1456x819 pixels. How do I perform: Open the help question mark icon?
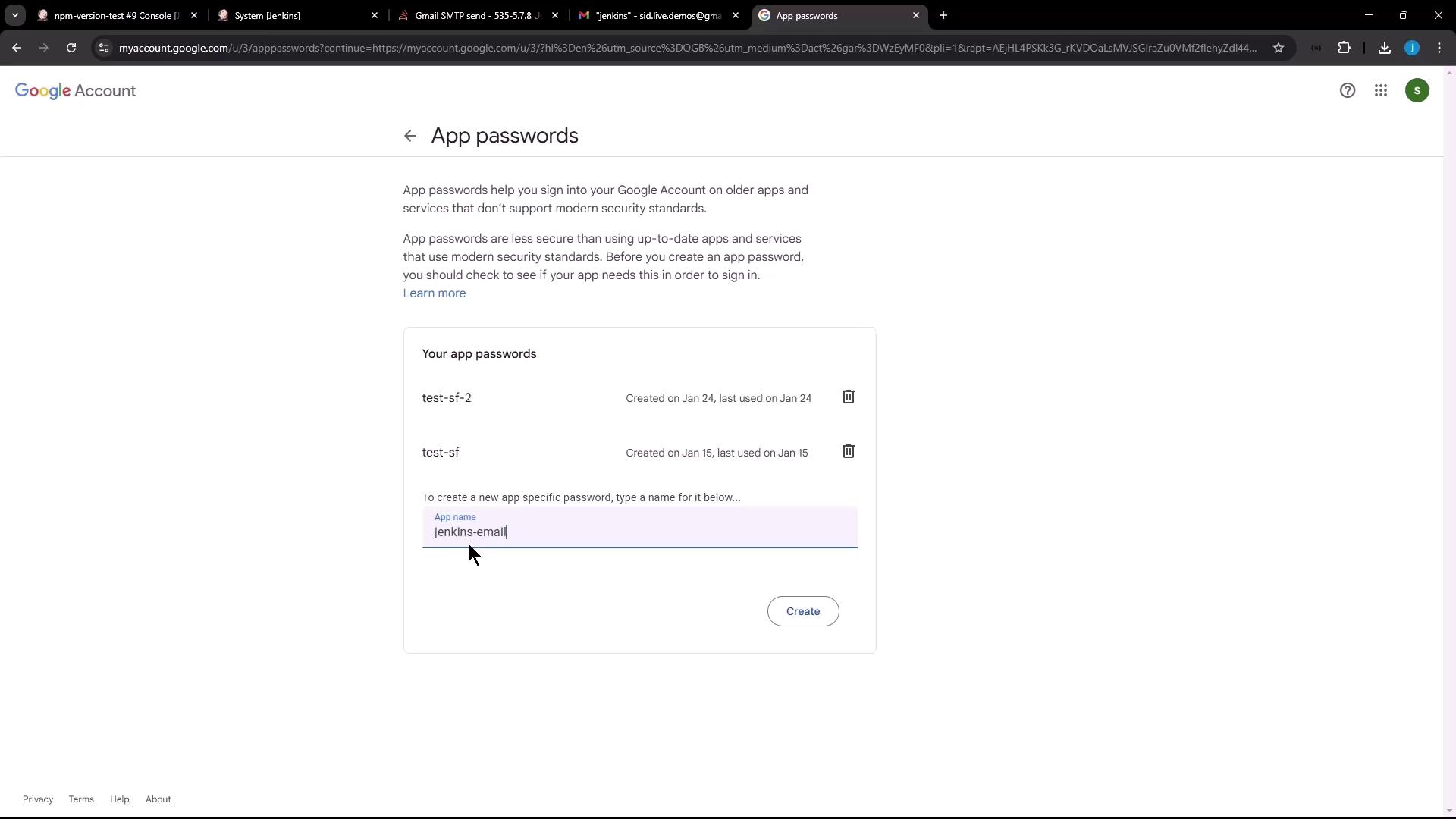point(1347,91)
